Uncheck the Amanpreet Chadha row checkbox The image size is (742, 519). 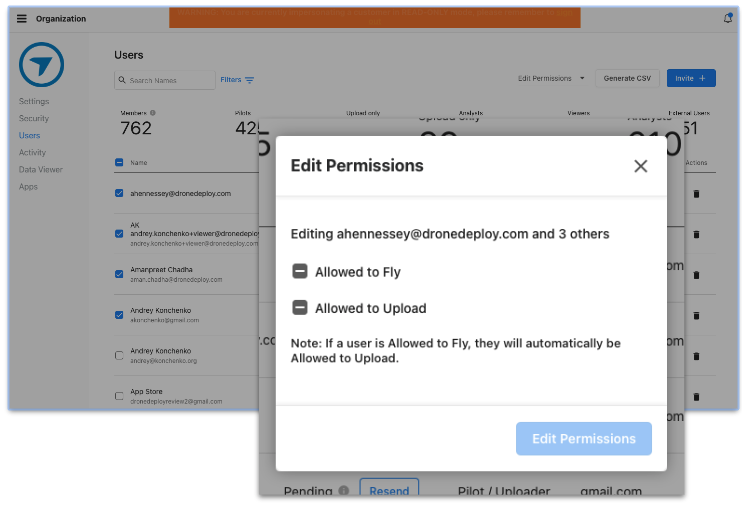(x=119, y=274)
